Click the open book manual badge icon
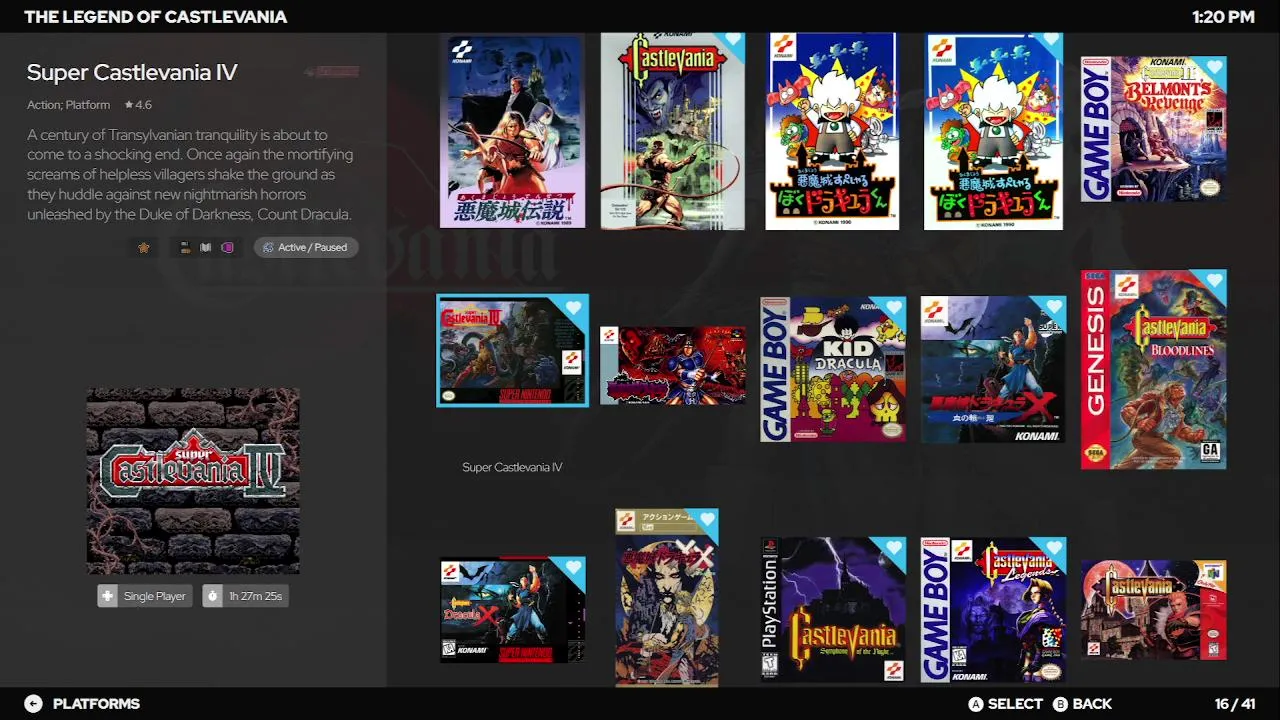Screen dimensions: 1280x720 tap(206, 247)
